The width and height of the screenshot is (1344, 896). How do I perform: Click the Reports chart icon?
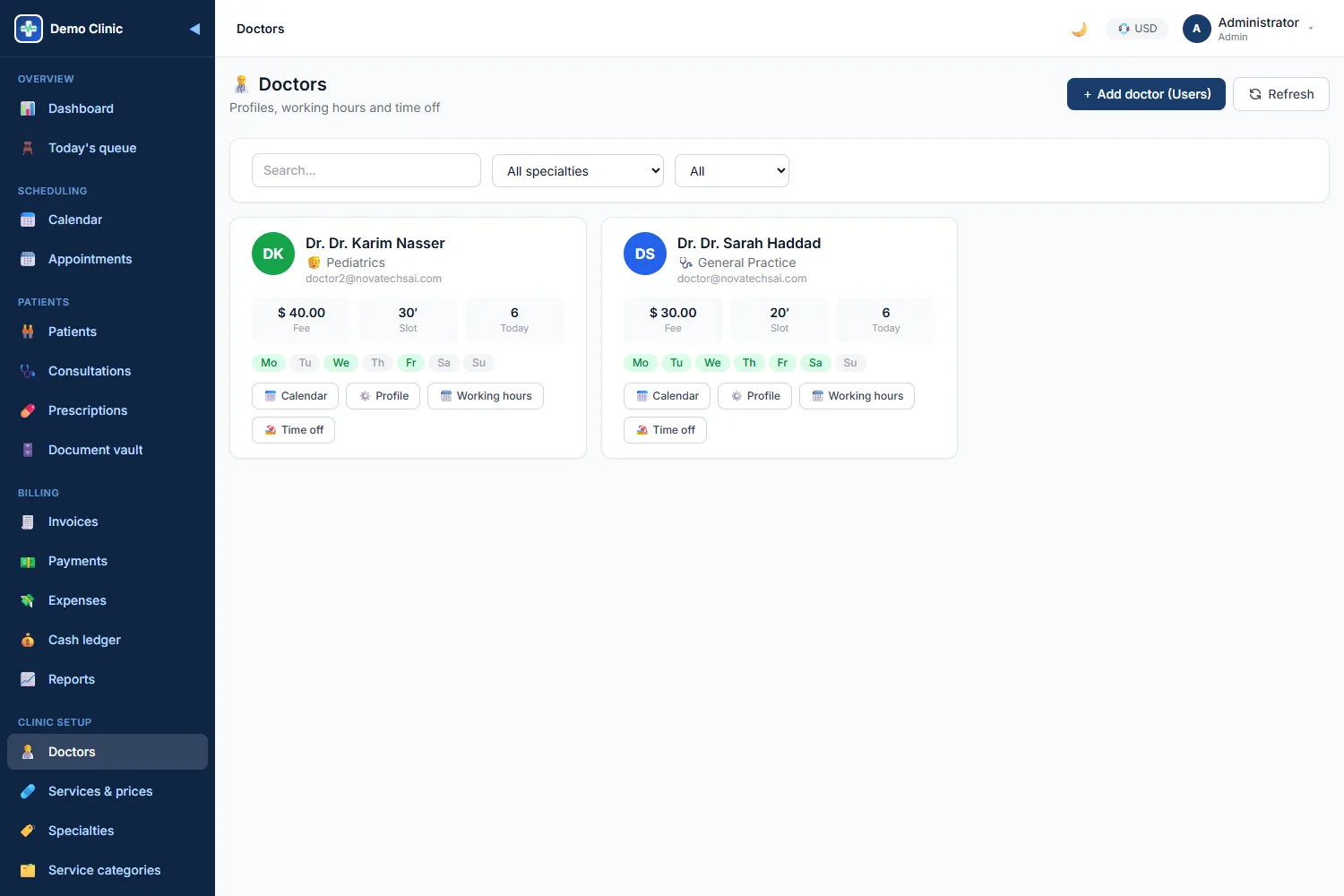(x=28, y=679)
